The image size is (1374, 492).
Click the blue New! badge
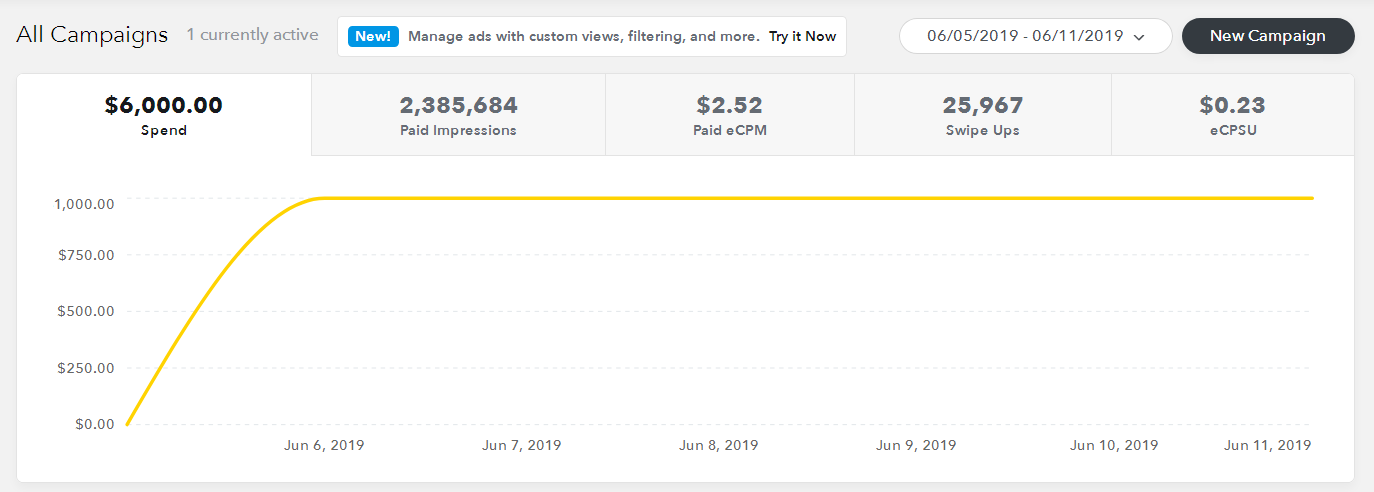click(x=374, y=36)
